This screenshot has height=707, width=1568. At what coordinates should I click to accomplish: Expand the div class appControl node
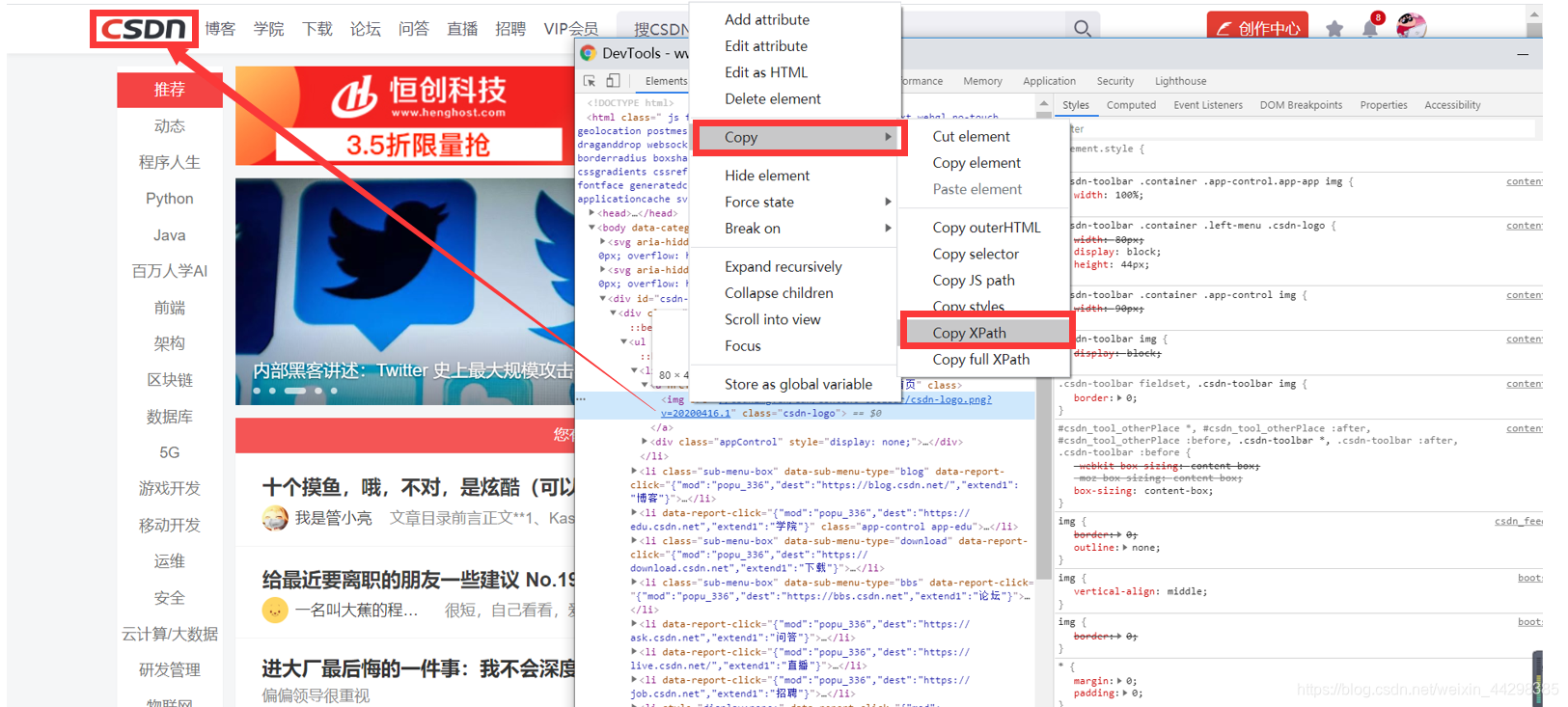(646, 442)
